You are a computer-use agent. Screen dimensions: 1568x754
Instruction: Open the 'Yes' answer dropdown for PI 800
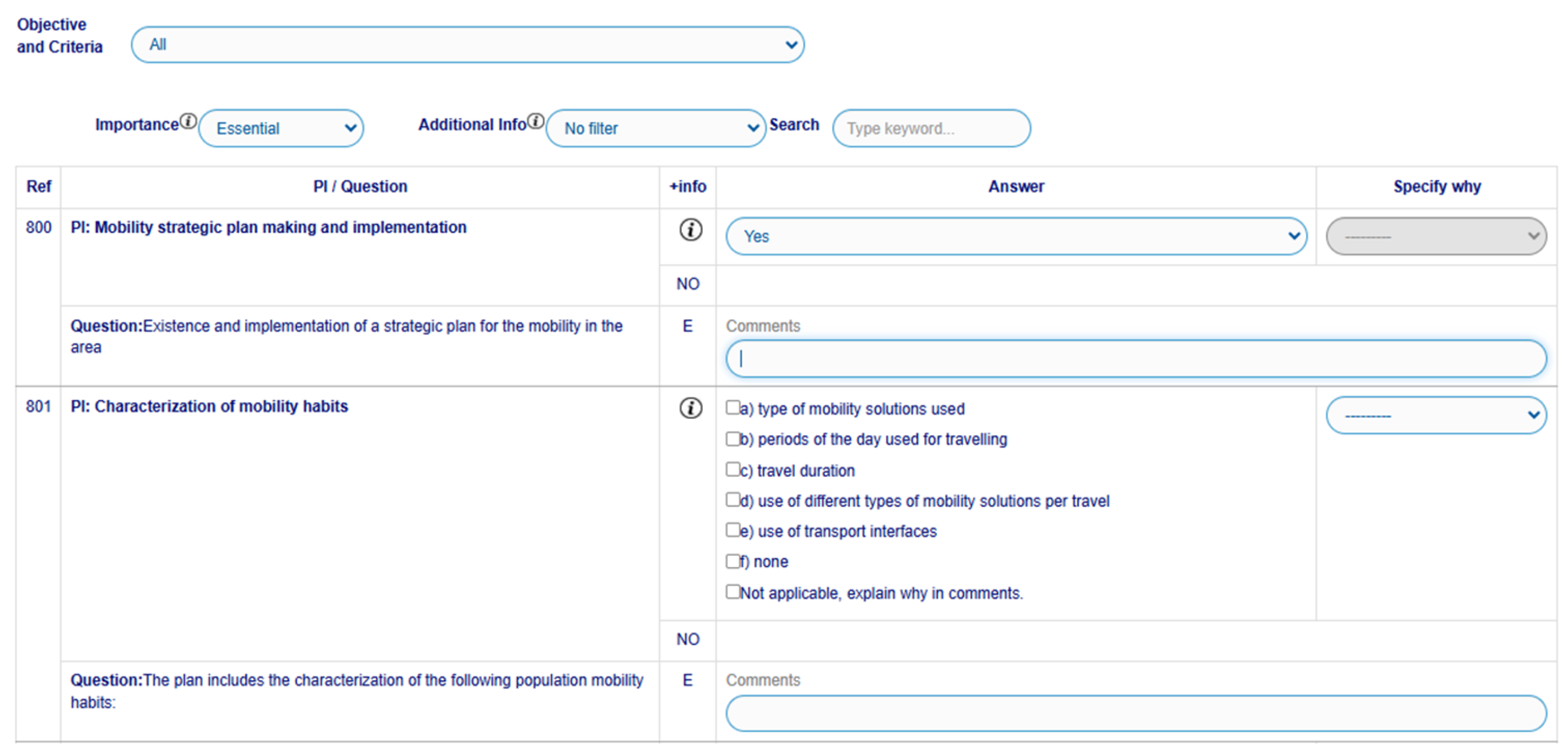pyautogui.click(x=1016, y=236)
